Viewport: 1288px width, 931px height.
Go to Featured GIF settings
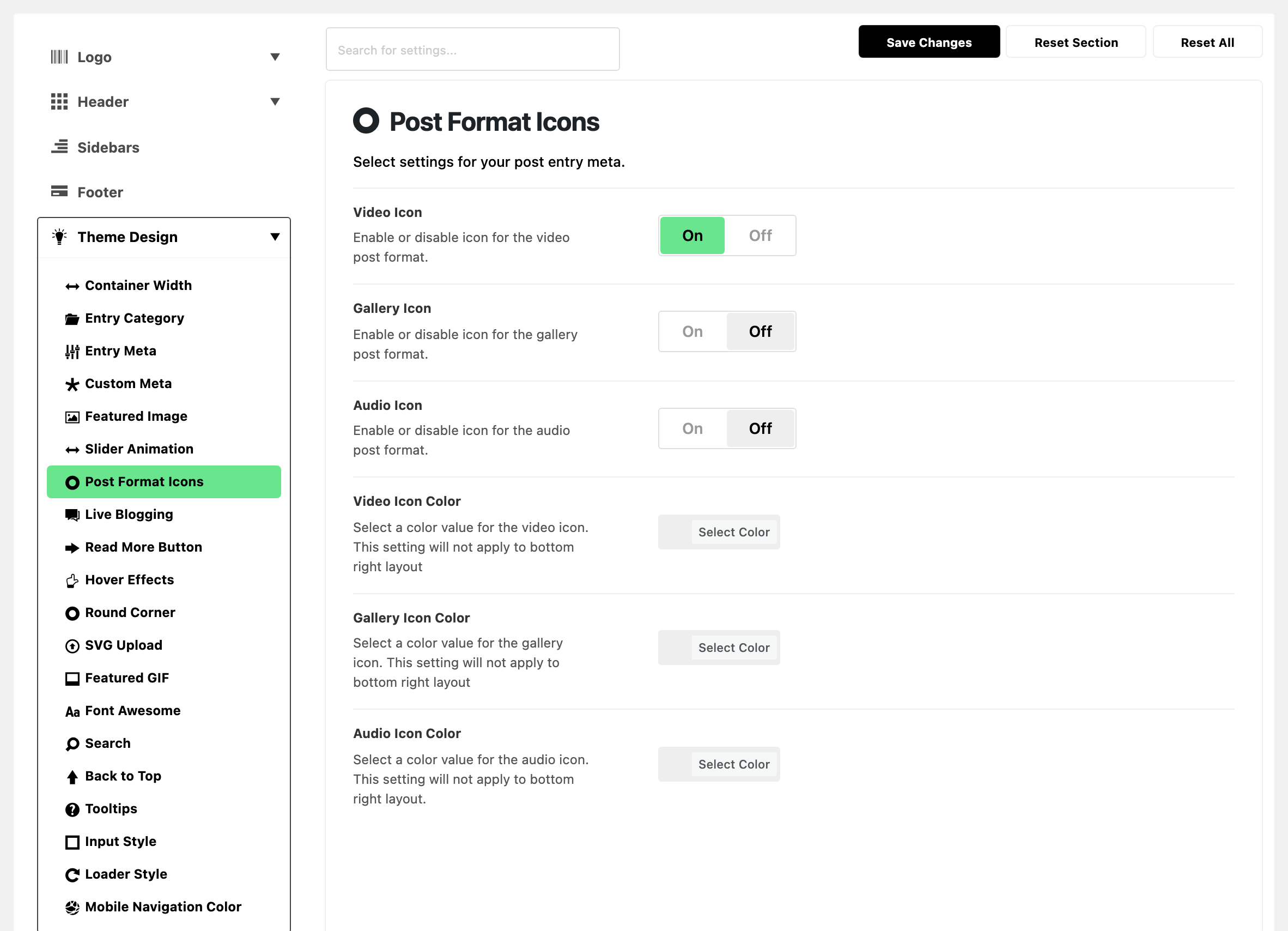pos(163,678)
